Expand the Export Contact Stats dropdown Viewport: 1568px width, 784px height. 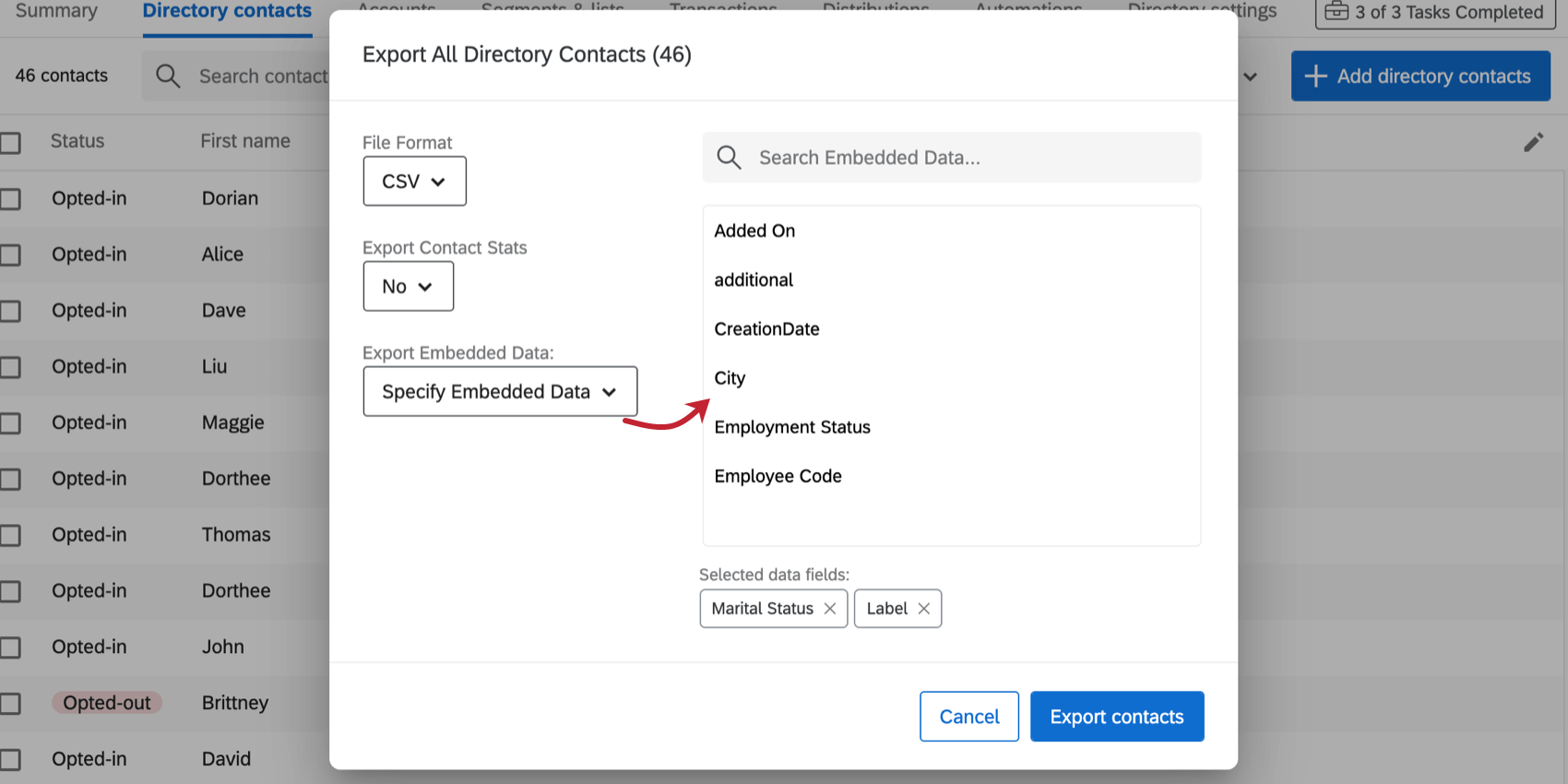click(x=408, y=287)
